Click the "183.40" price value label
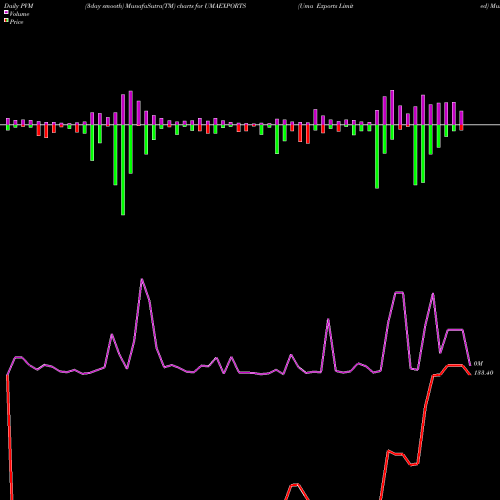This screenshot has width=500, height=500. coord(483,373)
